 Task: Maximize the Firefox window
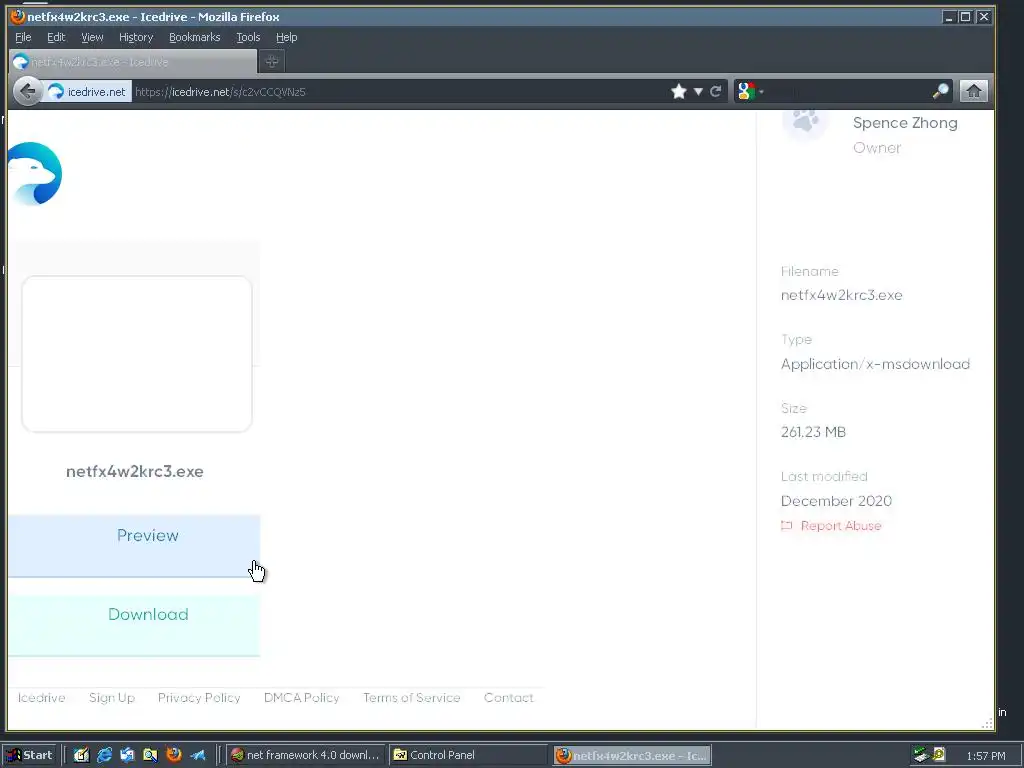(965, 17)
